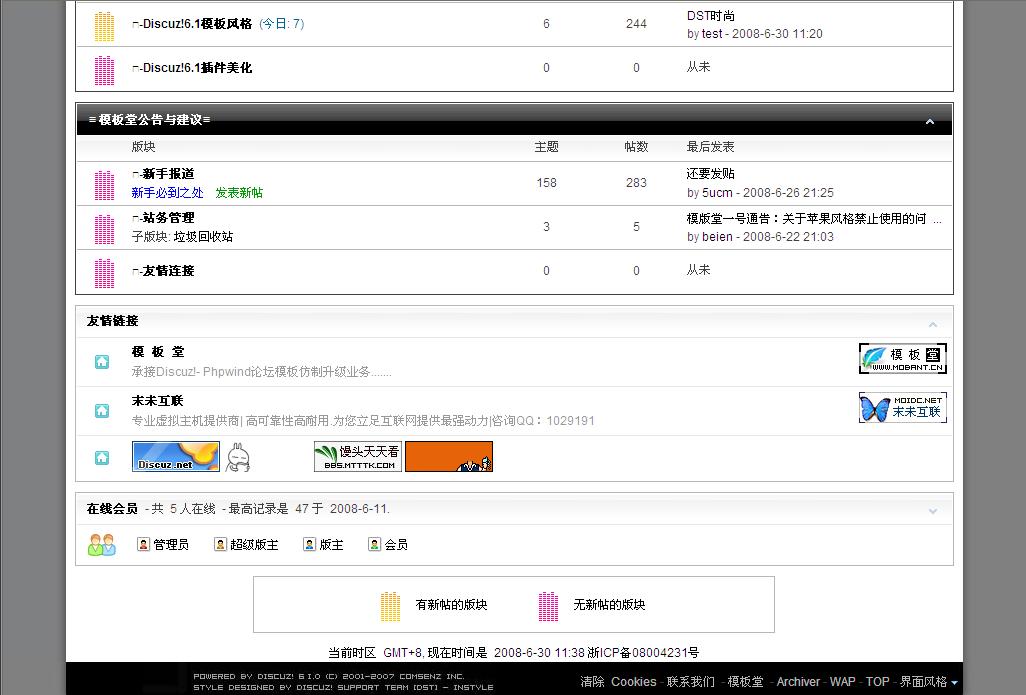
Task: Open the 模板堂 friend link title
Action: (x=158, y=352)
